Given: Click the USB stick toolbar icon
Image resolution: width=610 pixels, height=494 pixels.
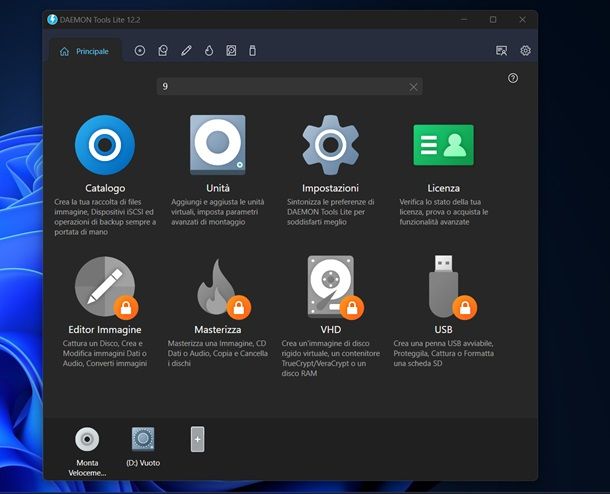Looking at the screenshot, I should 253,51.
